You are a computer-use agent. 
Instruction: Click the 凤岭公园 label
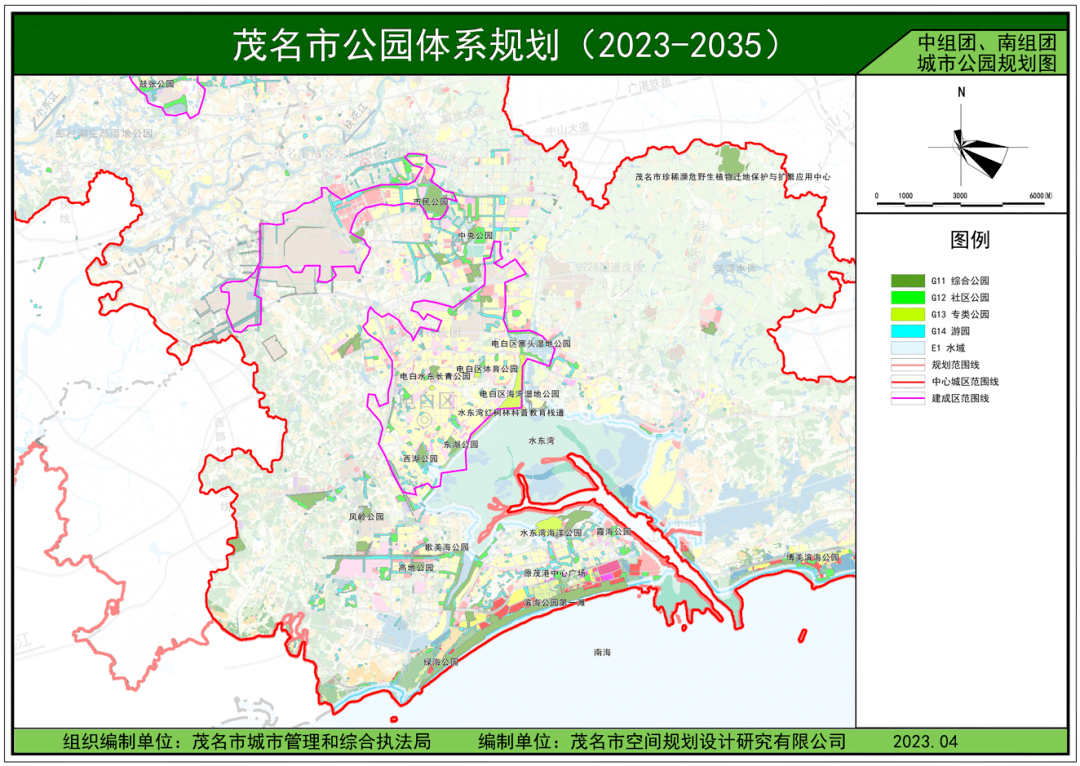click(x=366, y=517)
